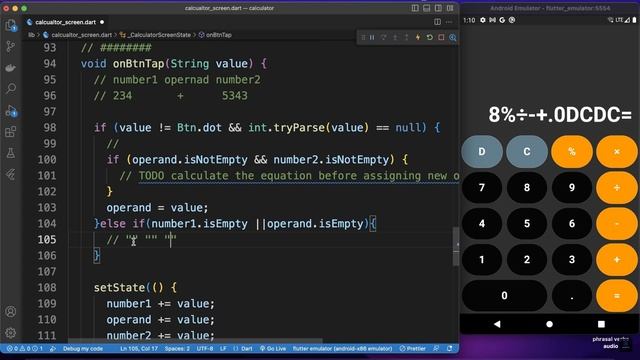Open the Testing flask view
Image resolution: width=640 pixels, height=360 pixels.
(11, 153)
